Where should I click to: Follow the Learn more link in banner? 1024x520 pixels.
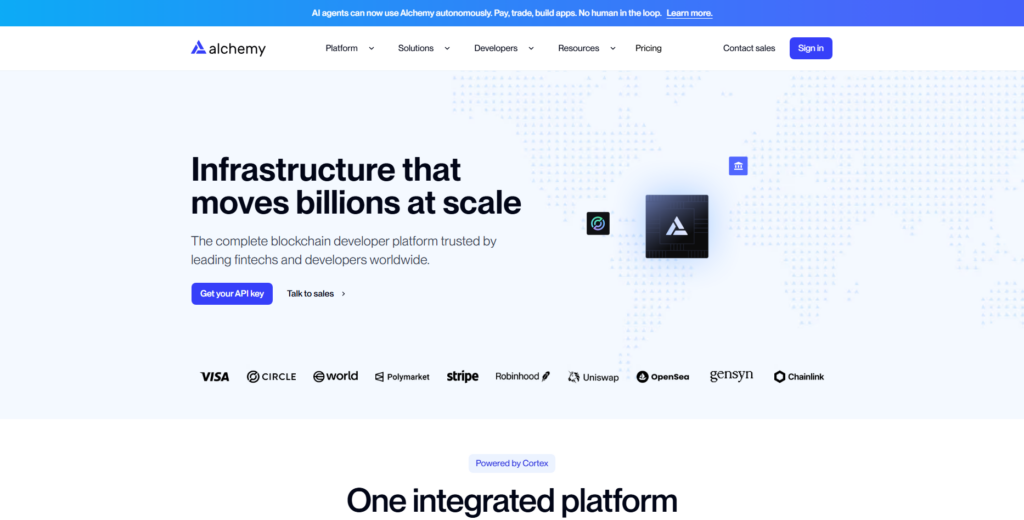tap(689, 13)
